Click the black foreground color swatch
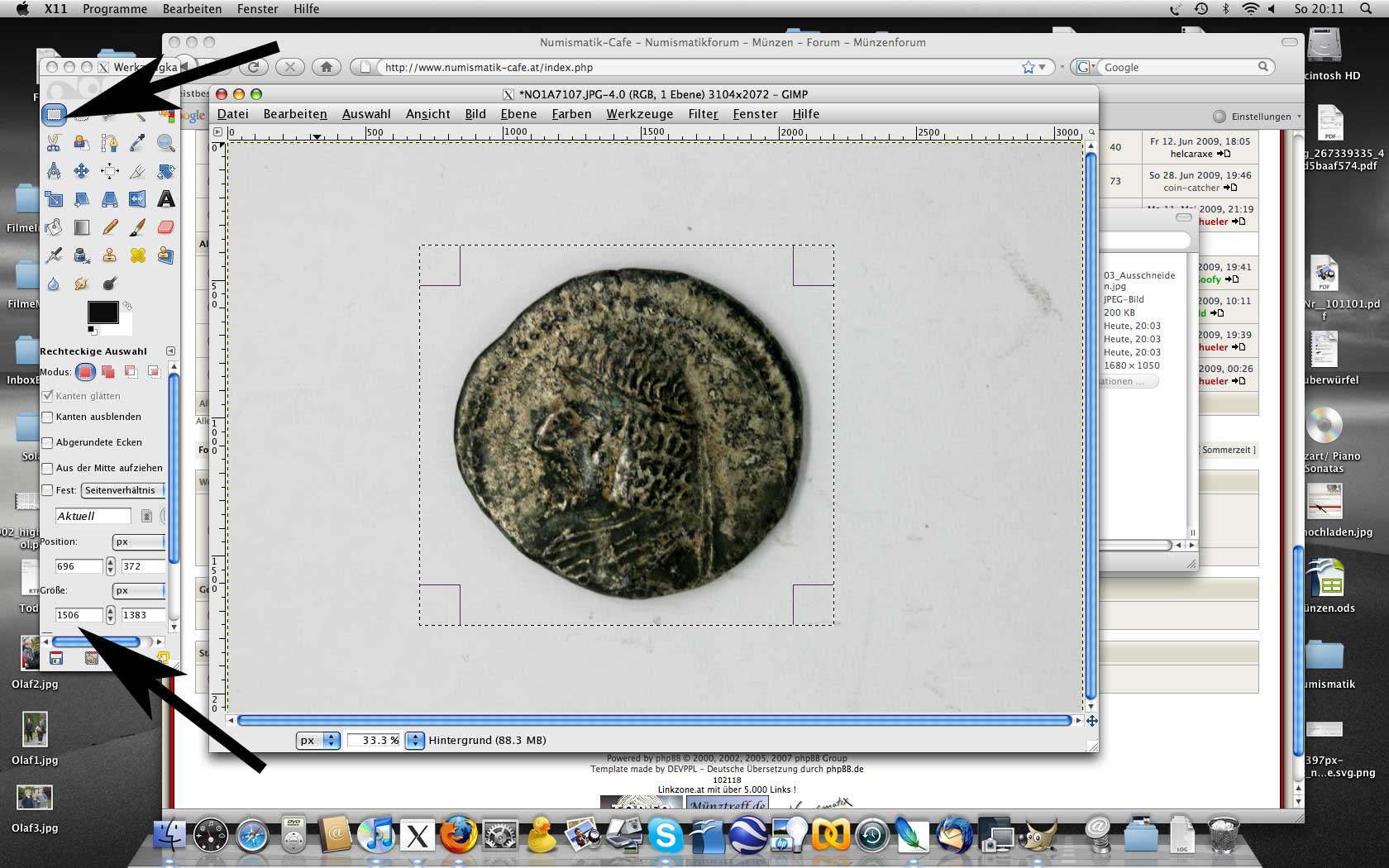 click(x=103, y=312)
